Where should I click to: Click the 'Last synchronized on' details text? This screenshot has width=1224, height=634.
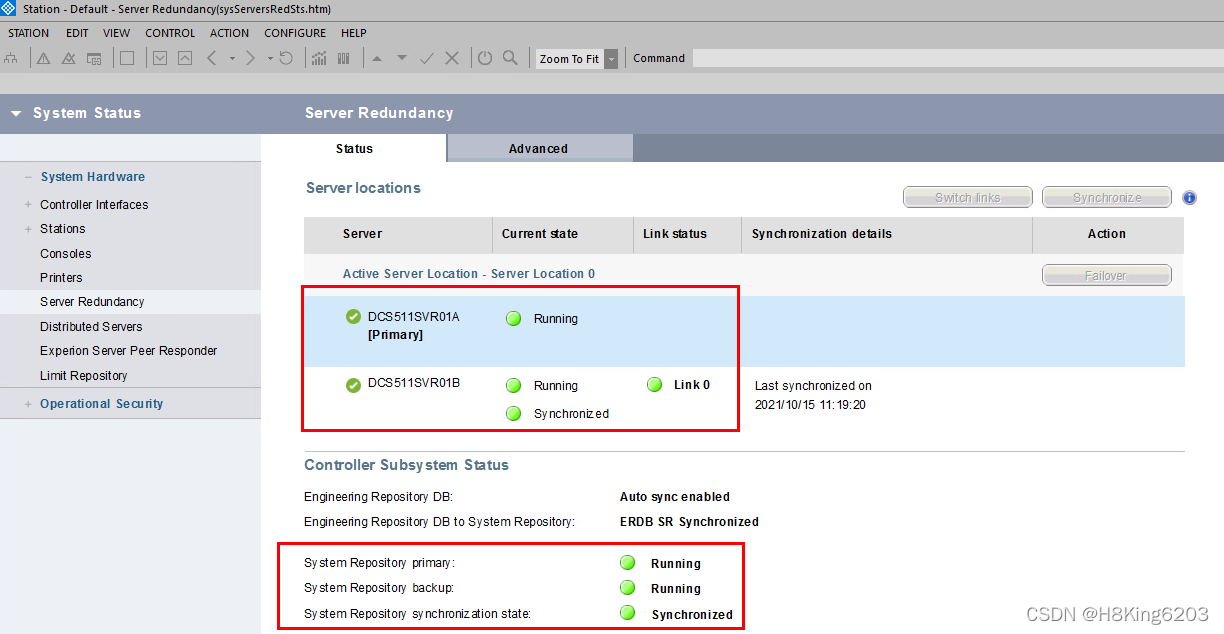[x=813, y=395]
